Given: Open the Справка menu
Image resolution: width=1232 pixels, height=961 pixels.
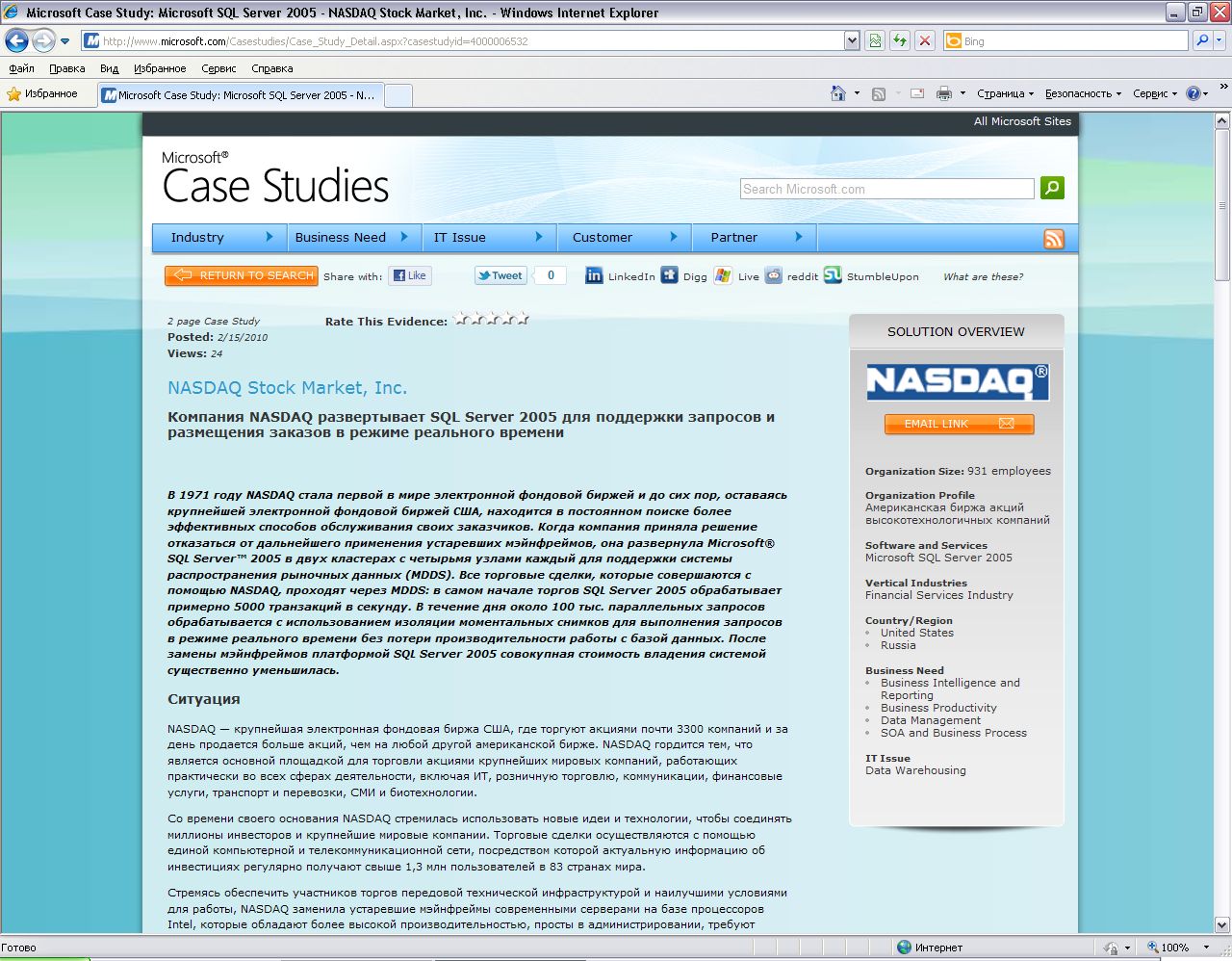Looking at the screenshot, I should (x=272, y=68).
